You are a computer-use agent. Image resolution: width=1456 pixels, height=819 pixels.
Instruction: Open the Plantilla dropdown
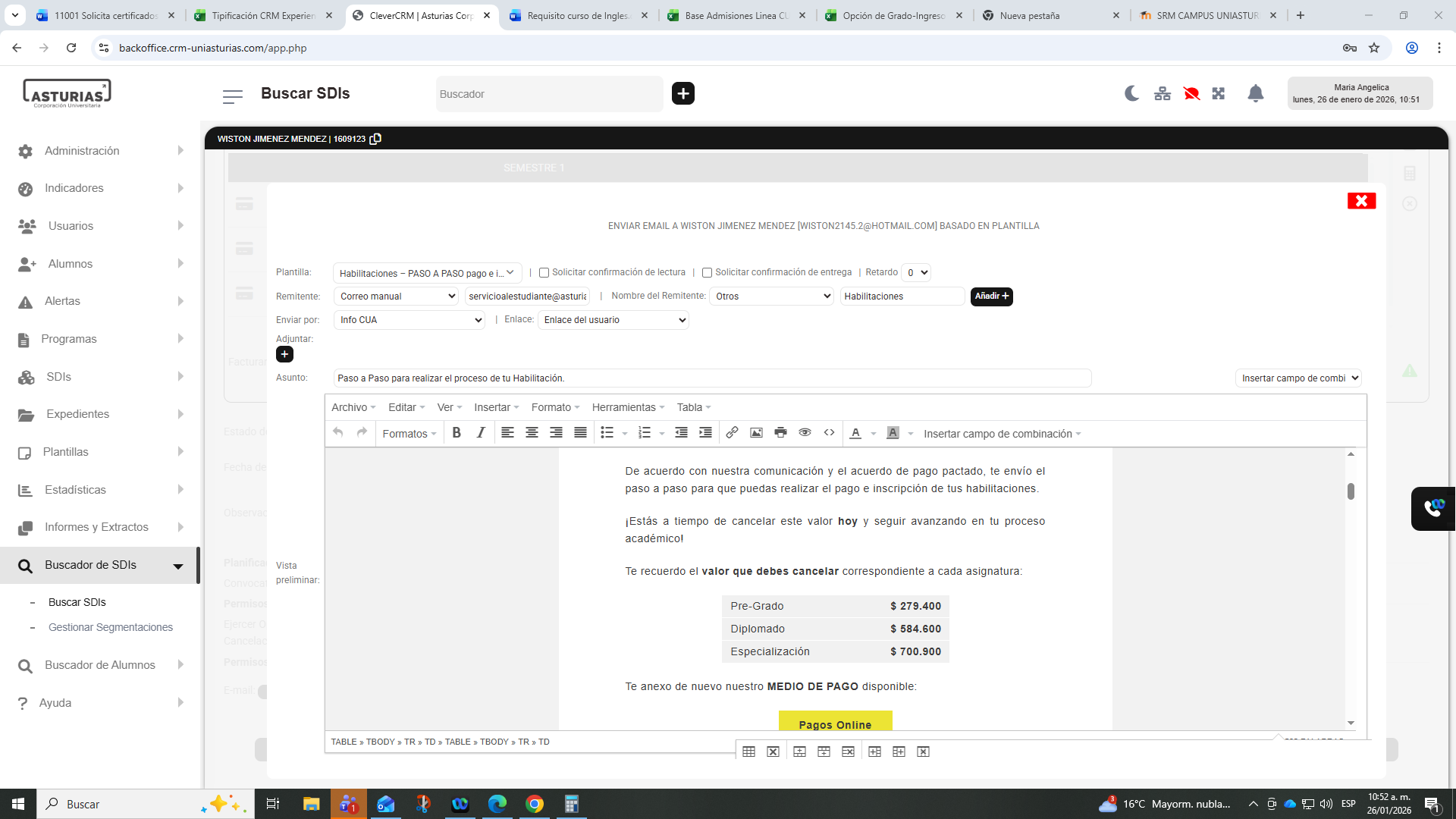click(427, 273)
